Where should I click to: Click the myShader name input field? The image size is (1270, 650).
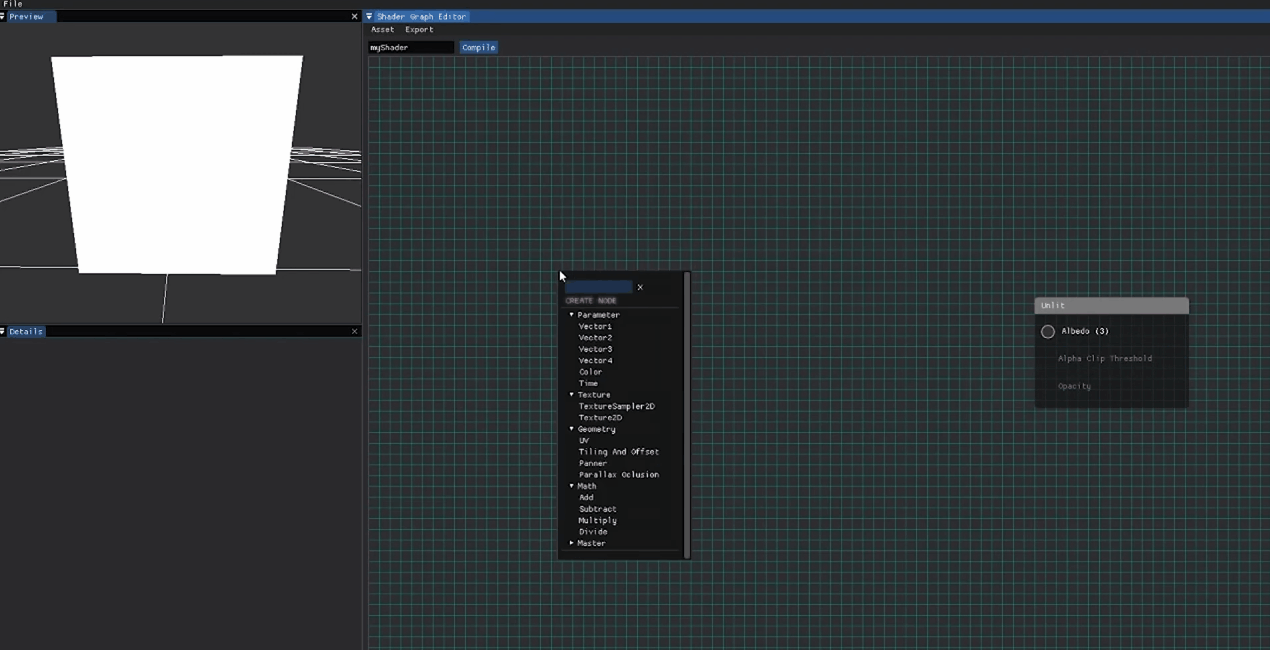[x=410, y=48]
